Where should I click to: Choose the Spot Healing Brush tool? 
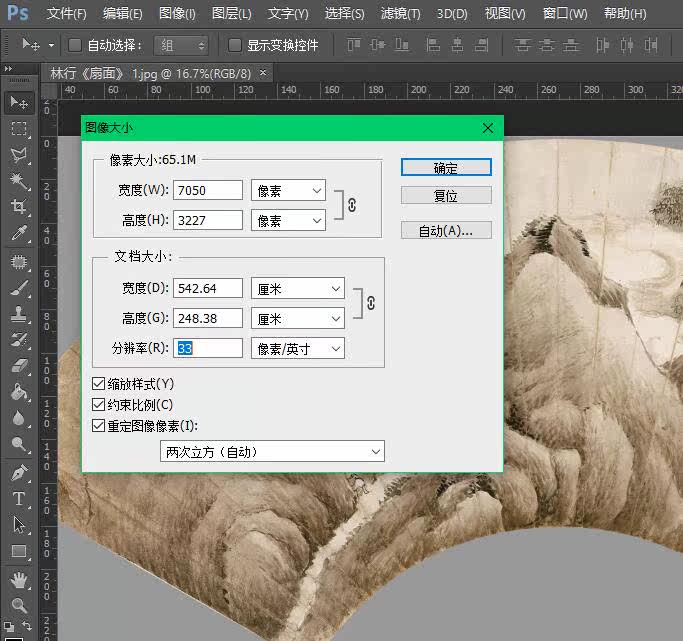coord(19,262)
